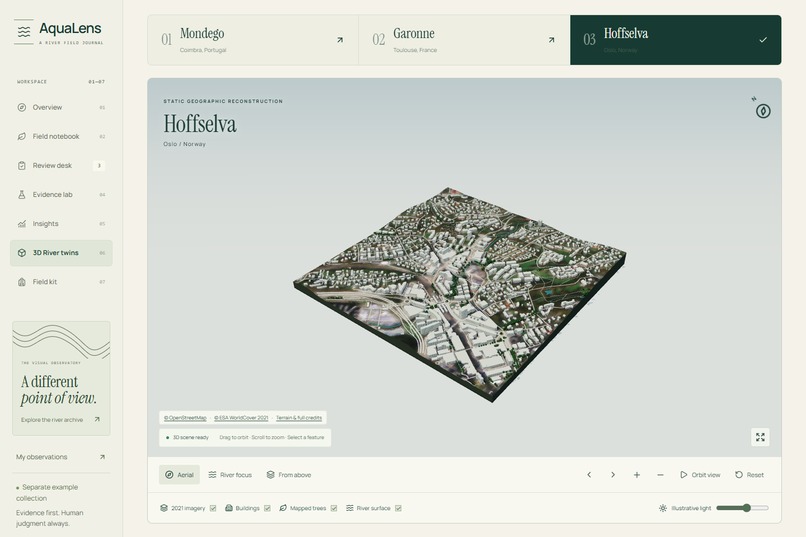Image resolution: width=806 pixels, height=537 pixels.
Task: Click the 3D scene ready status
Action: tap(188, 437)
